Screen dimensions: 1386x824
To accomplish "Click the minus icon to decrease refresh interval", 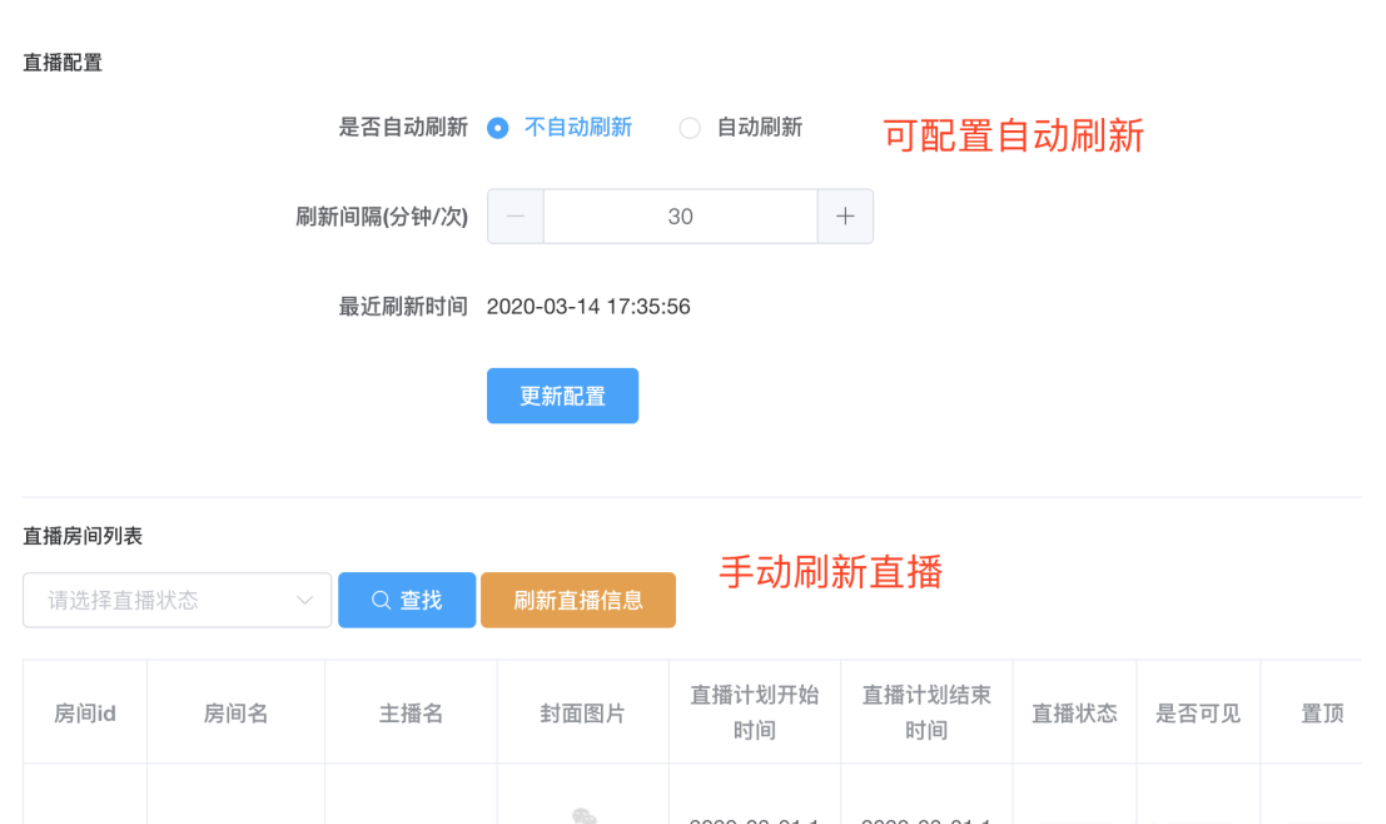I will [515, 216].
